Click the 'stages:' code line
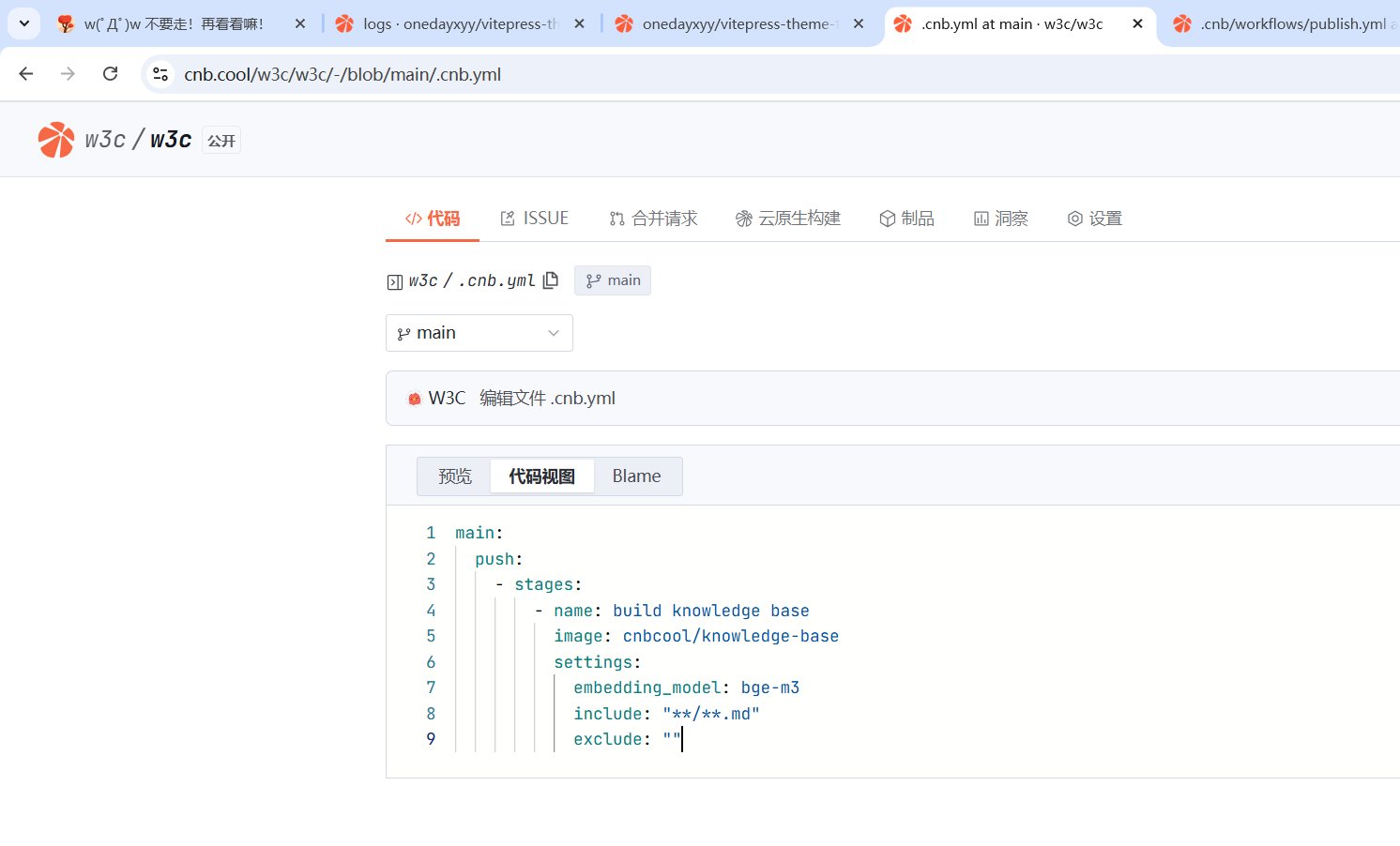 (x=549, y=584)
